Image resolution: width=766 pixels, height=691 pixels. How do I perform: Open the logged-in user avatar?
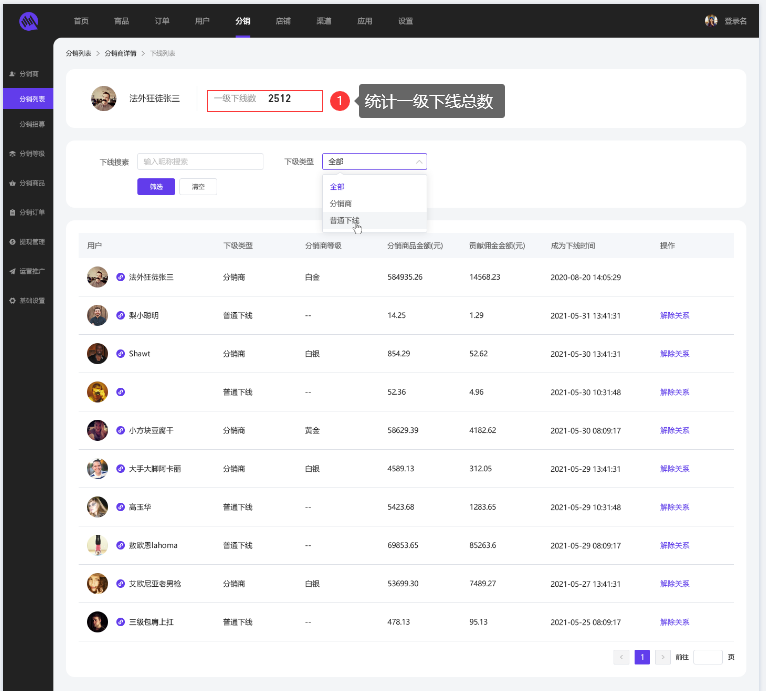pyautogui.click(x=711, y=21)
